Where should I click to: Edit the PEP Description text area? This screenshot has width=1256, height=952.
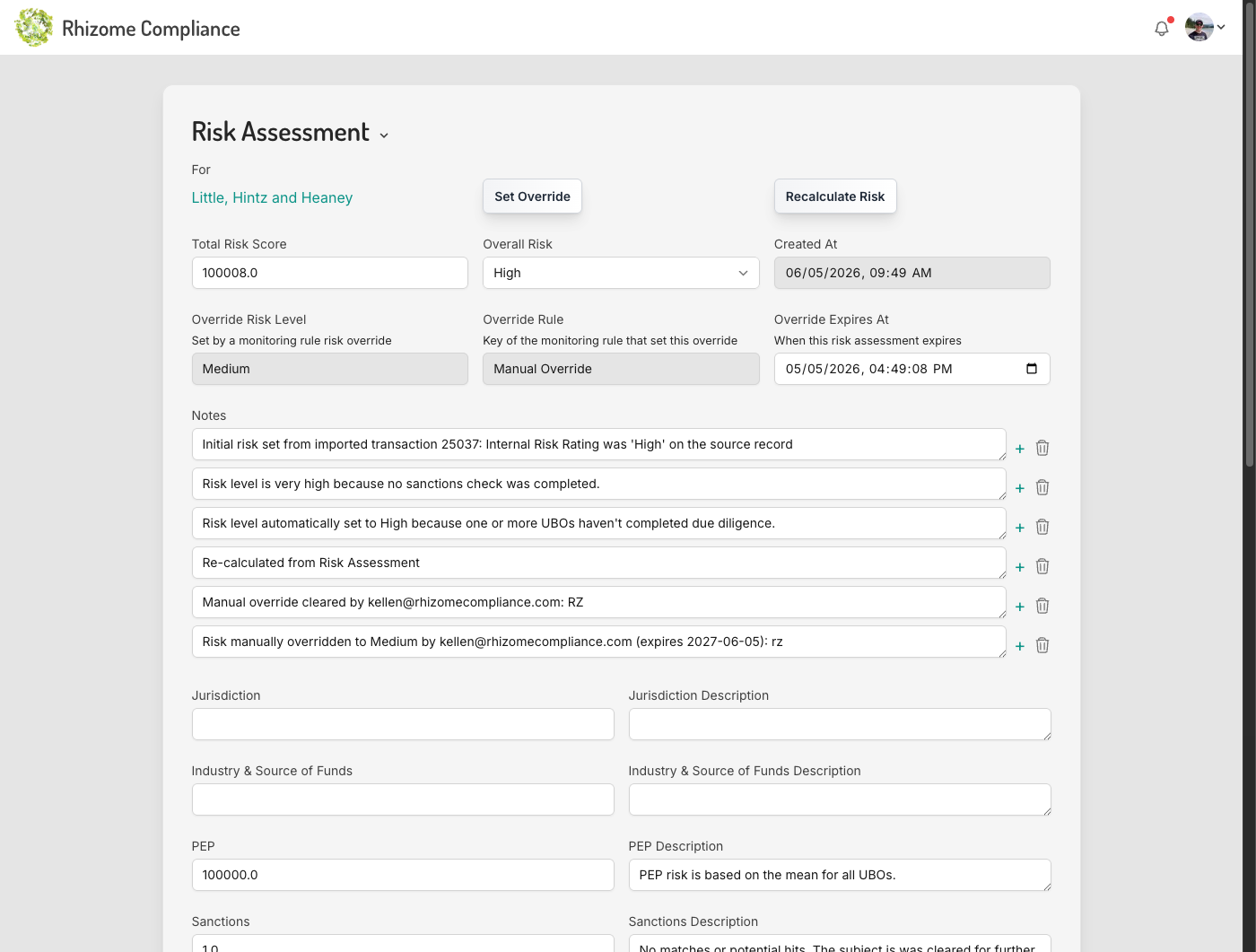tap(840, 875)
